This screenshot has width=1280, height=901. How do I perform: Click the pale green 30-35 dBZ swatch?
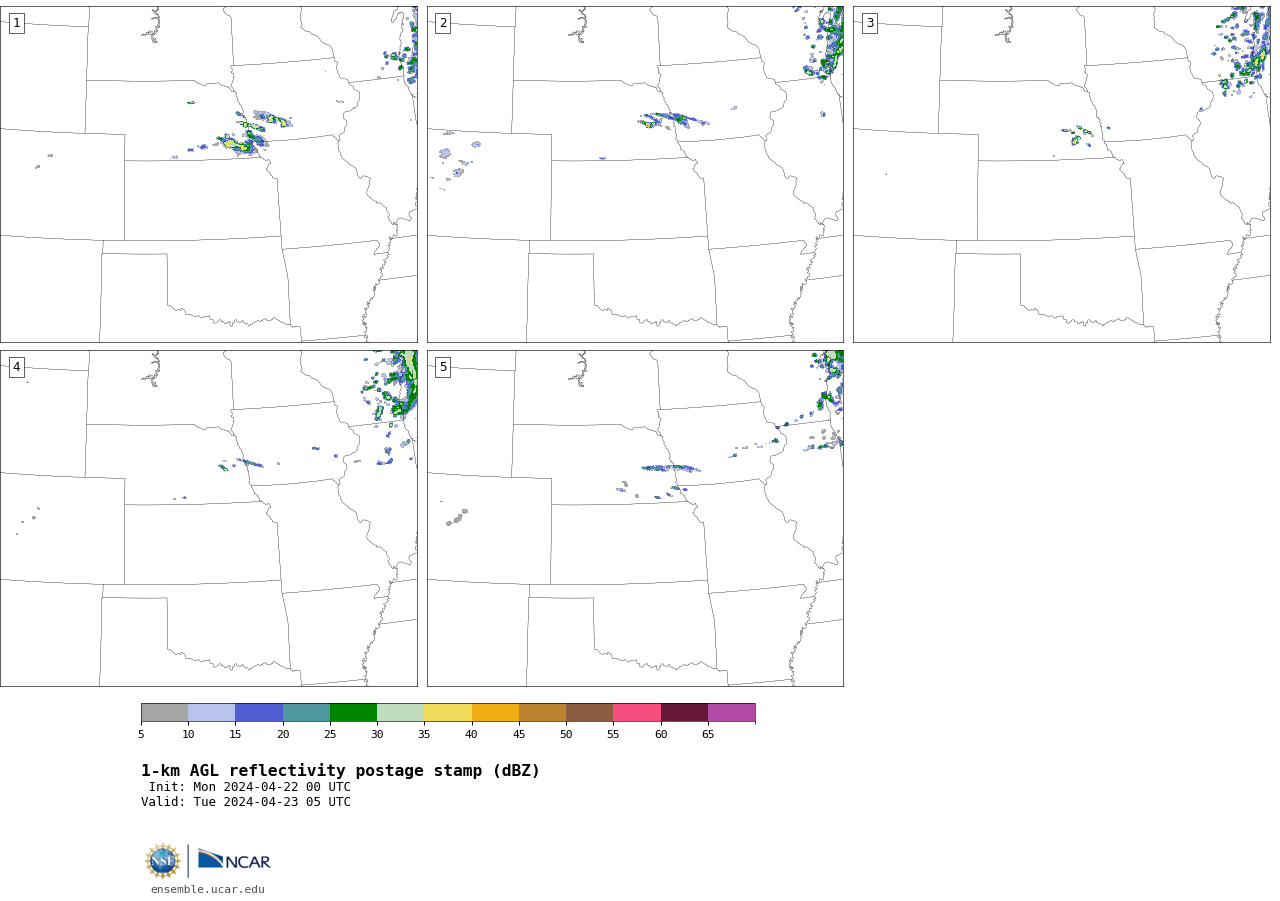(401, 713)
